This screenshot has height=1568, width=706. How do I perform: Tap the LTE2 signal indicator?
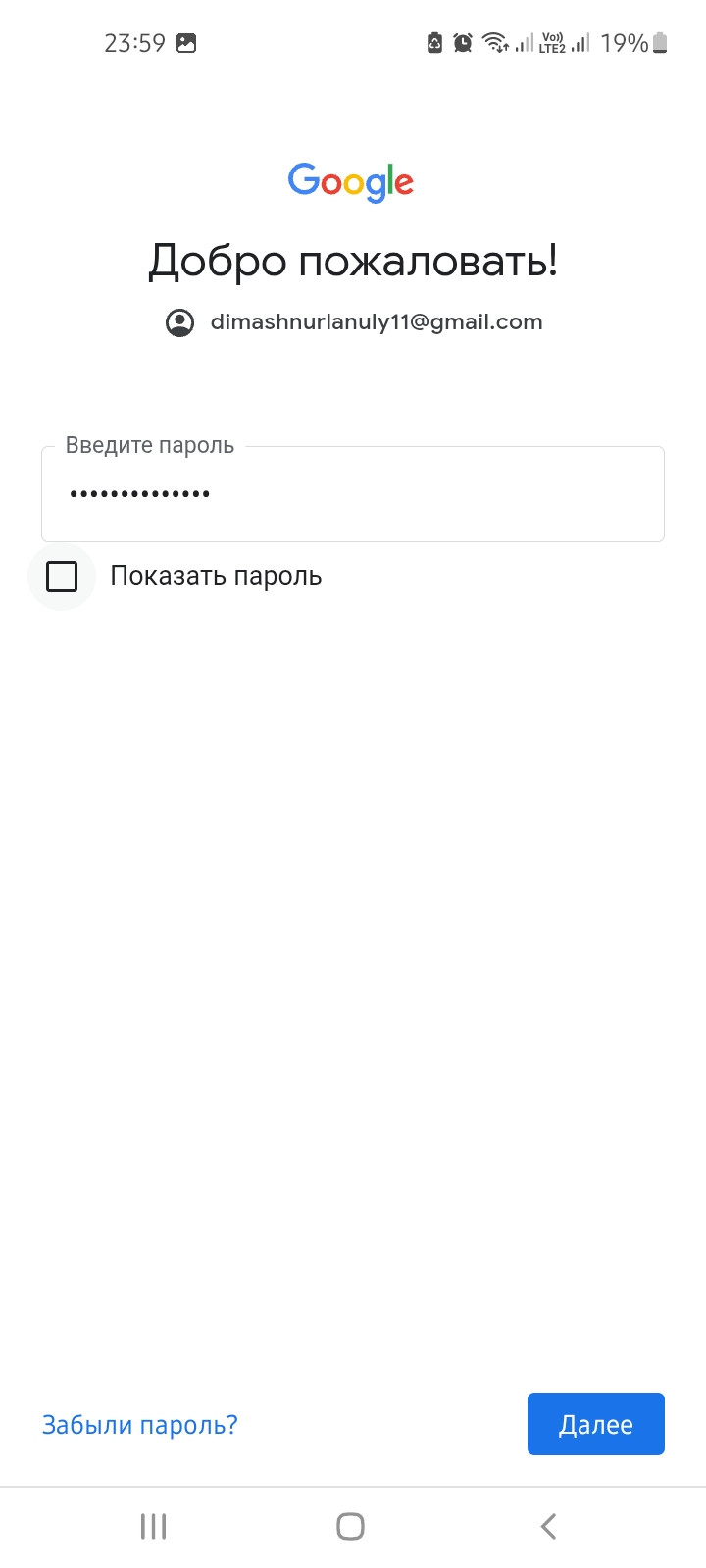tap(552, 42)
